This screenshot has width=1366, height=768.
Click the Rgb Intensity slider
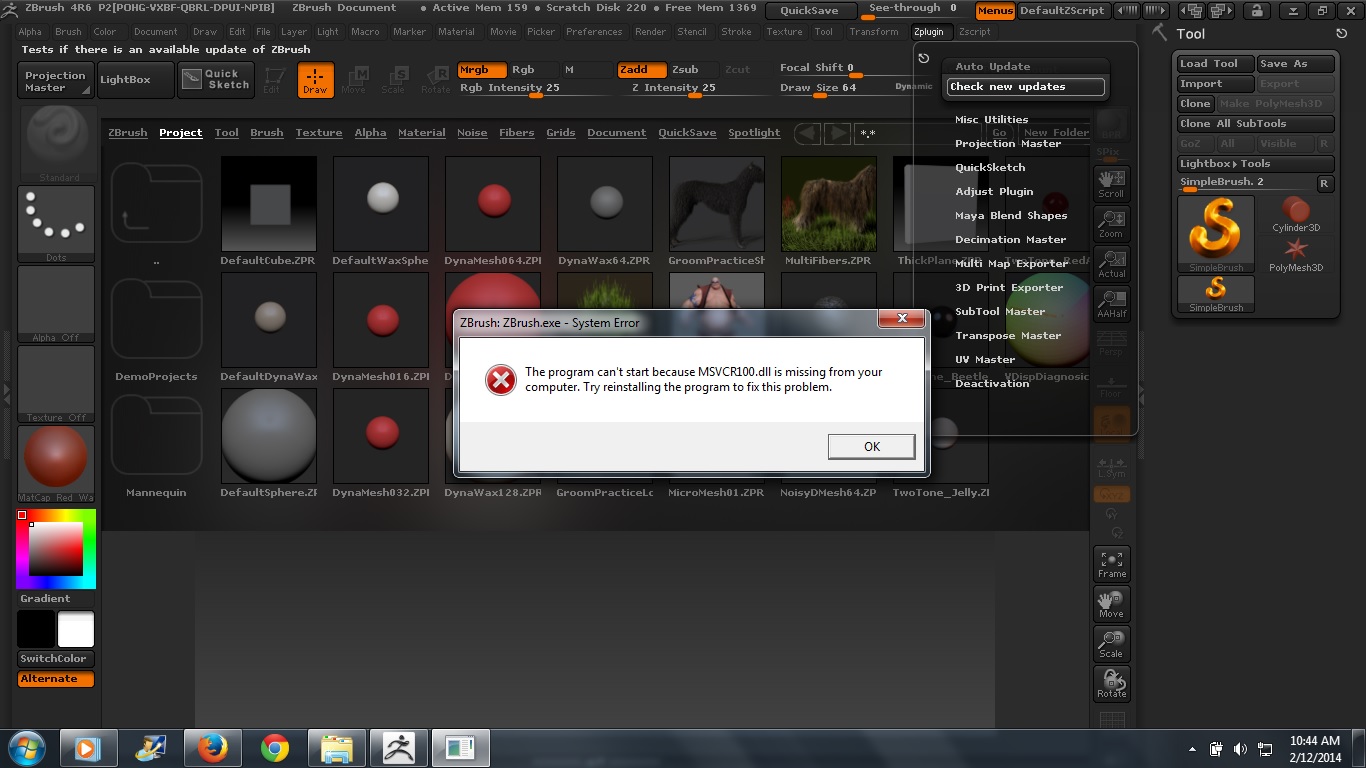[534, 88]
